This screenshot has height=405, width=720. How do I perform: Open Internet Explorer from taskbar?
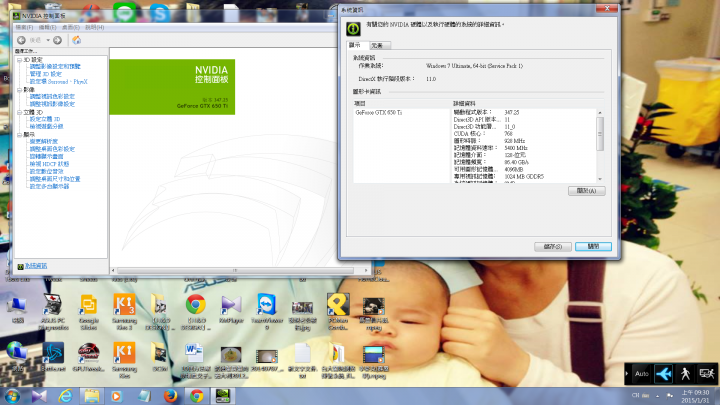click(65, 396)
